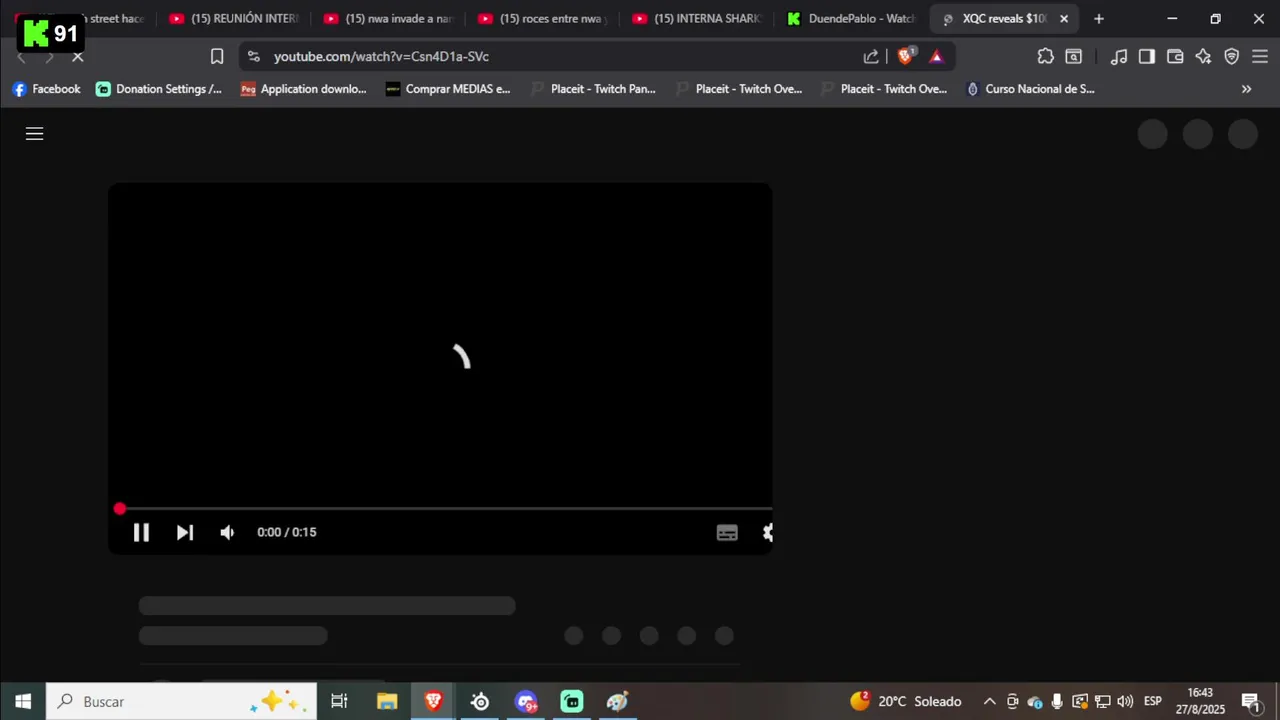The image size is (1280, 720).
Task: Switch to roces entre nwa tab
Action: coord(543,19)
